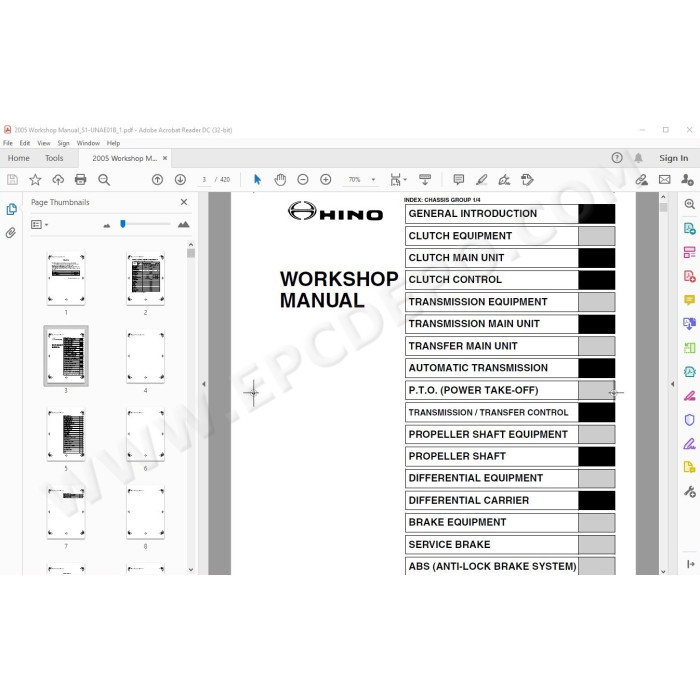
Task: Close the Page Thumbnails panel
Action: pyautogui.click(x=184, y=202)
